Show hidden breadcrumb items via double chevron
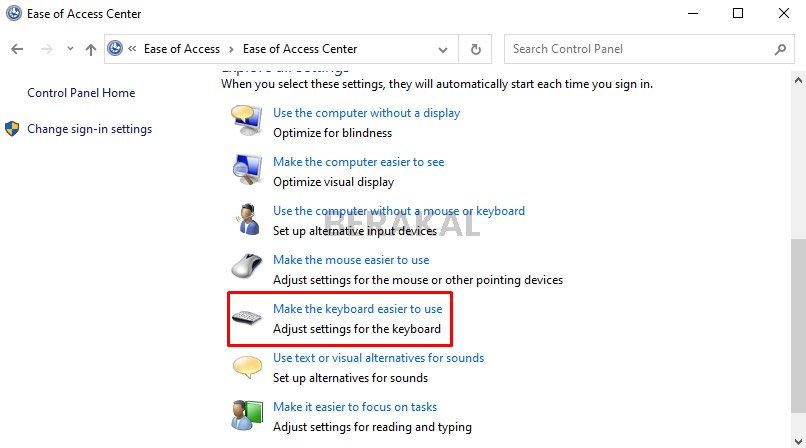This screenshot has width=806, height=448. coord(132,48)
